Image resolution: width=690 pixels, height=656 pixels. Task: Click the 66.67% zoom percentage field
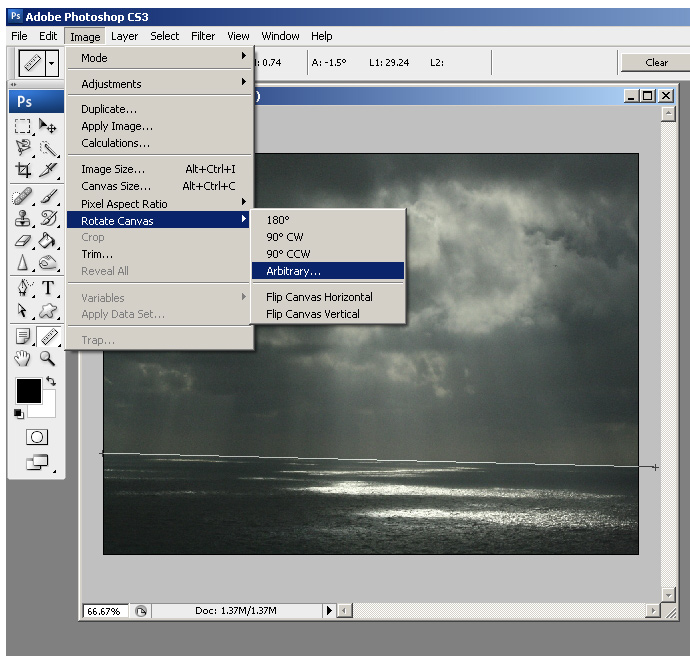tap(105, 610)
